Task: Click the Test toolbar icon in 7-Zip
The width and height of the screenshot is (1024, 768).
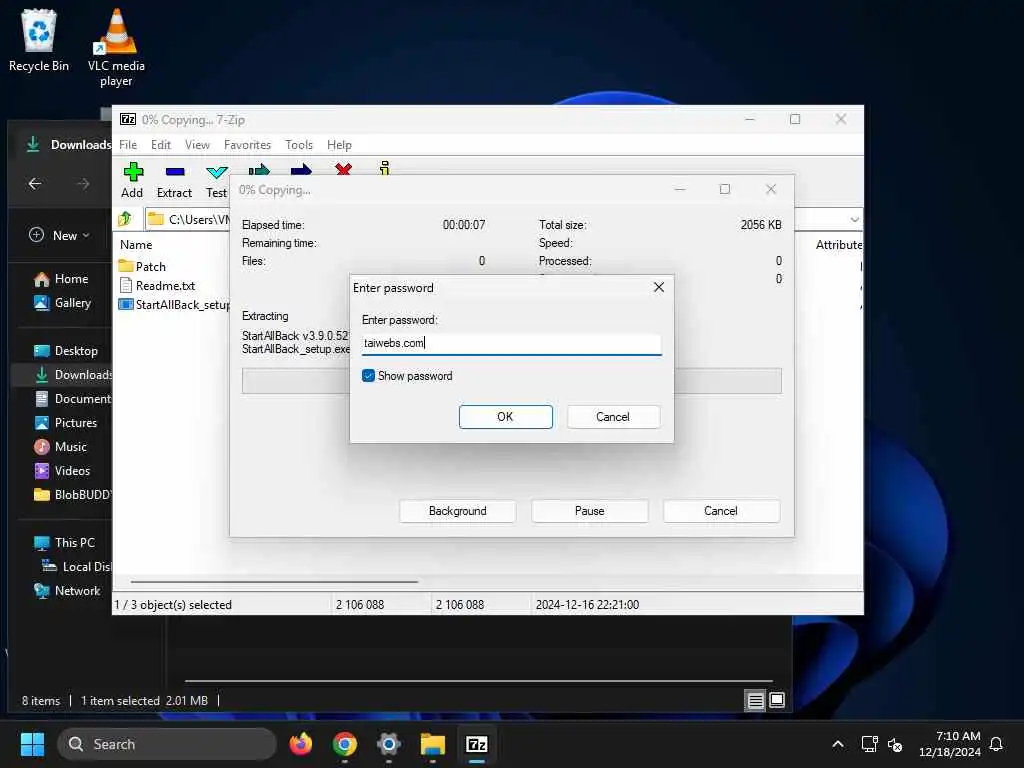Action: [x=216, y=180]
